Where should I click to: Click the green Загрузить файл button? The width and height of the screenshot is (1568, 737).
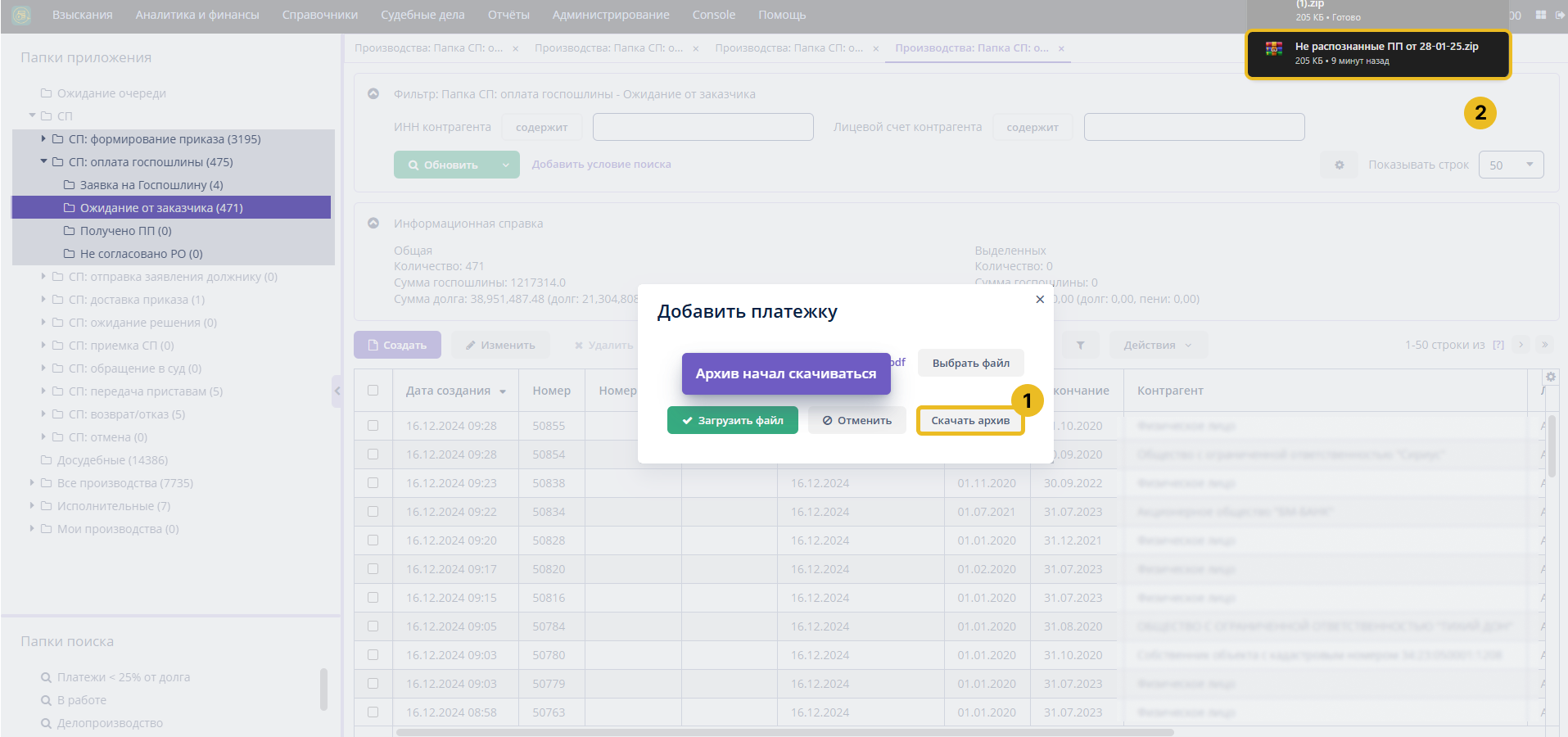(732, 420)
